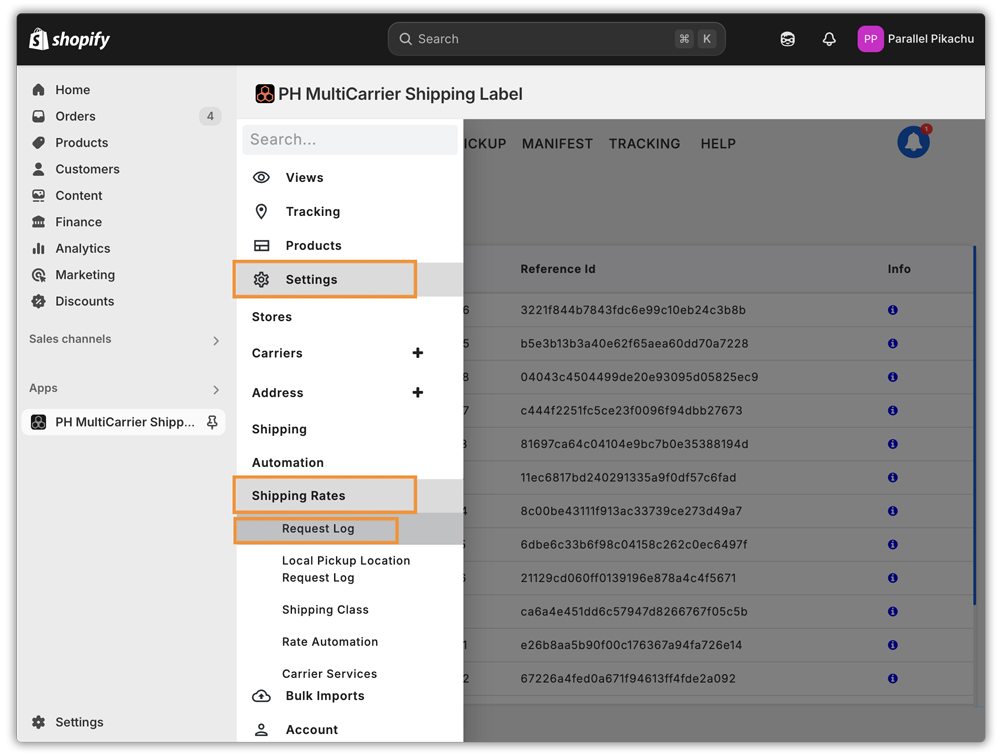Viewport: 1000px width, 755px height.
Task: Open Carriers in the settings submenu
Action: point(277,353)
